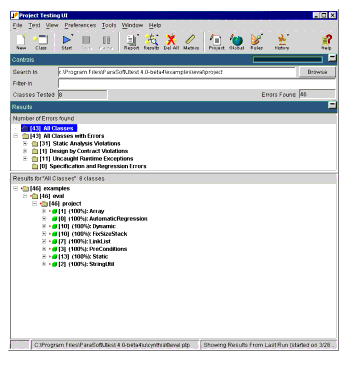
Task: Expand Static Analysis Violations node
Action: [25, 144]
